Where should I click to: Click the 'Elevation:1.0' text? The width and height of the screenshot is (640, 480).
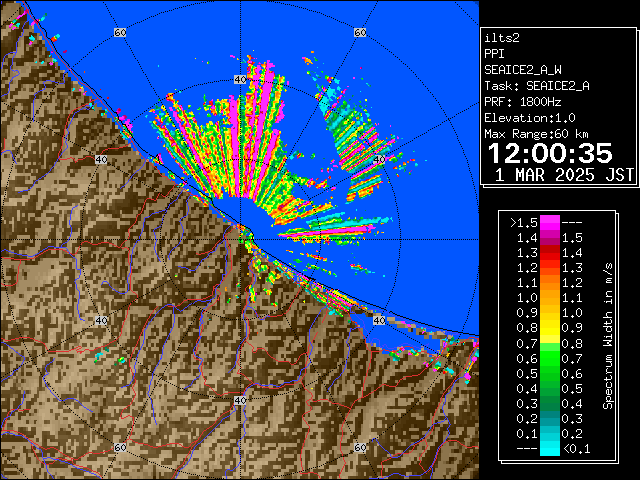tap(530, 118)
